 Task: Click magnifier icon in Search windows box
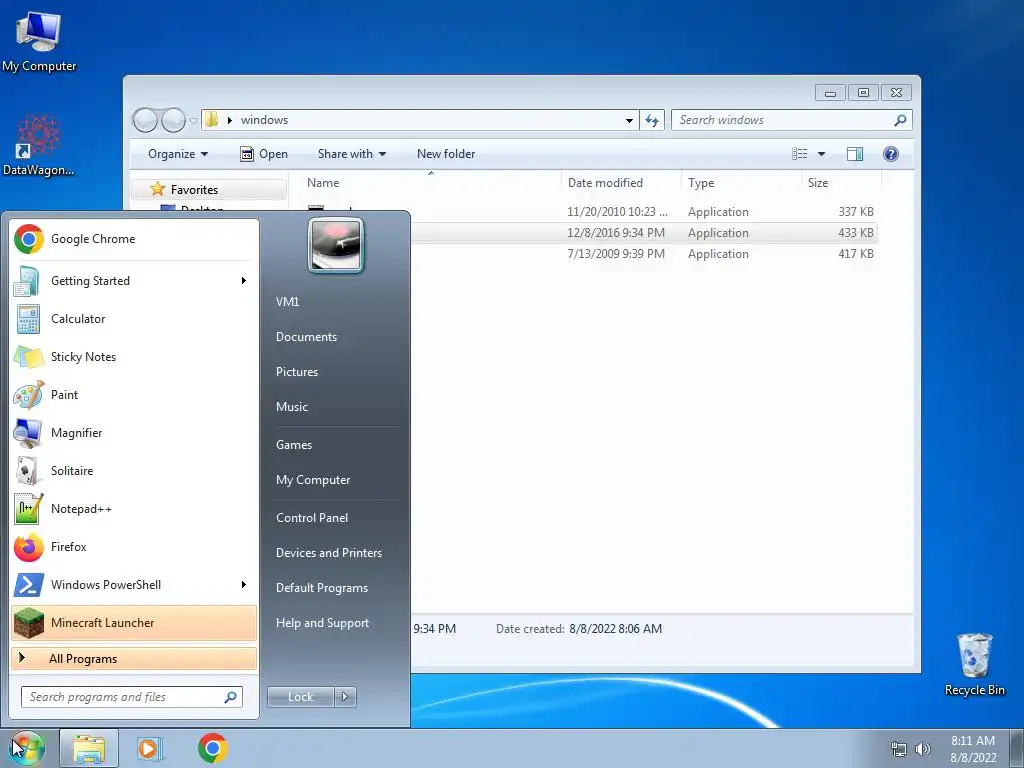[900, 120]
